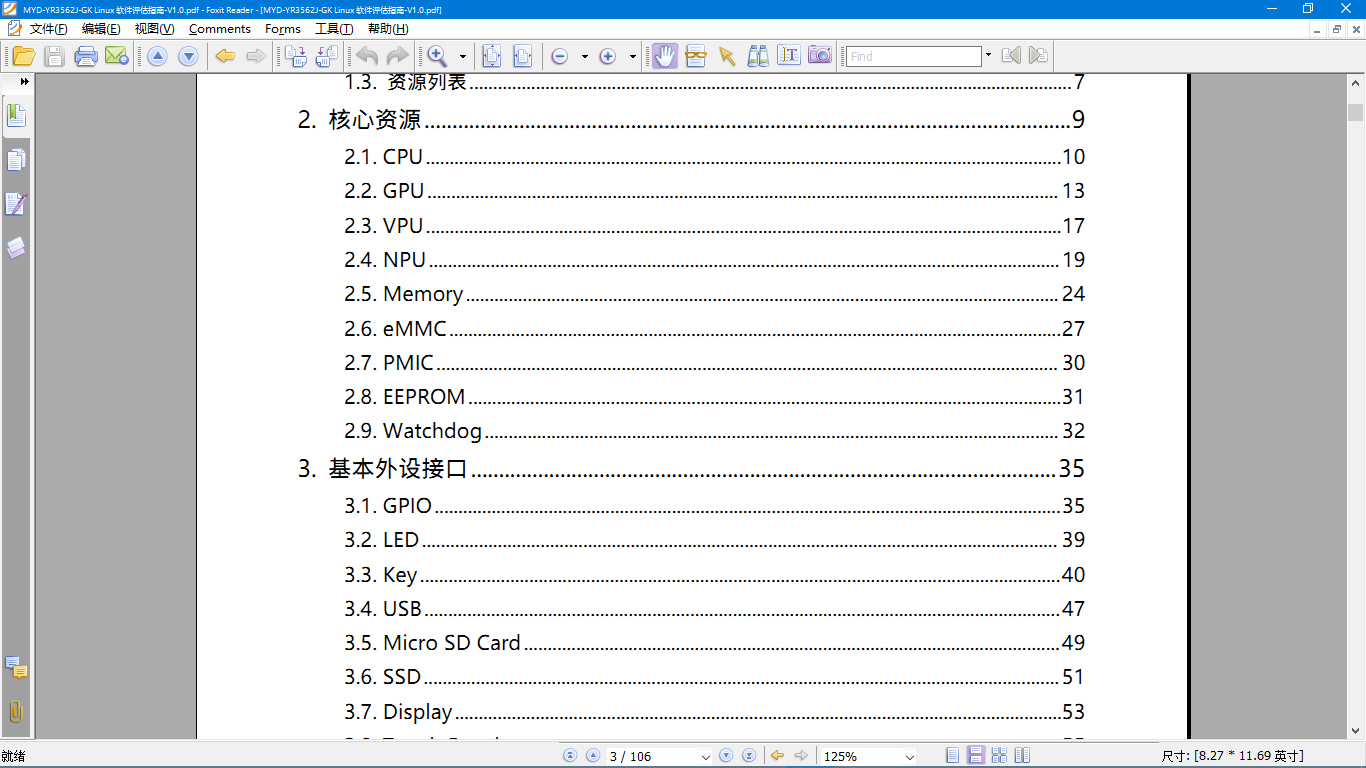Activate the reading glasses view icon

696,56
